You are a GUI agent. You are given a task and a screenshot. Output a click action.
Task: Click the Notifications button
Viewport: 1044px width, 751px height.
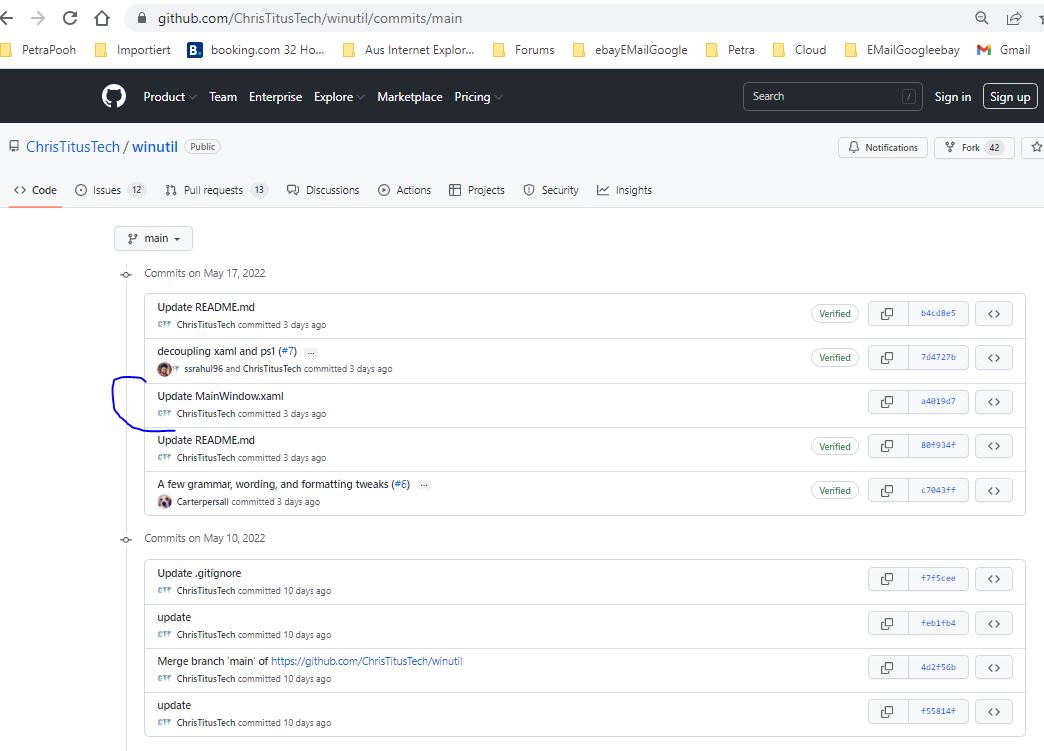(883, 147)
